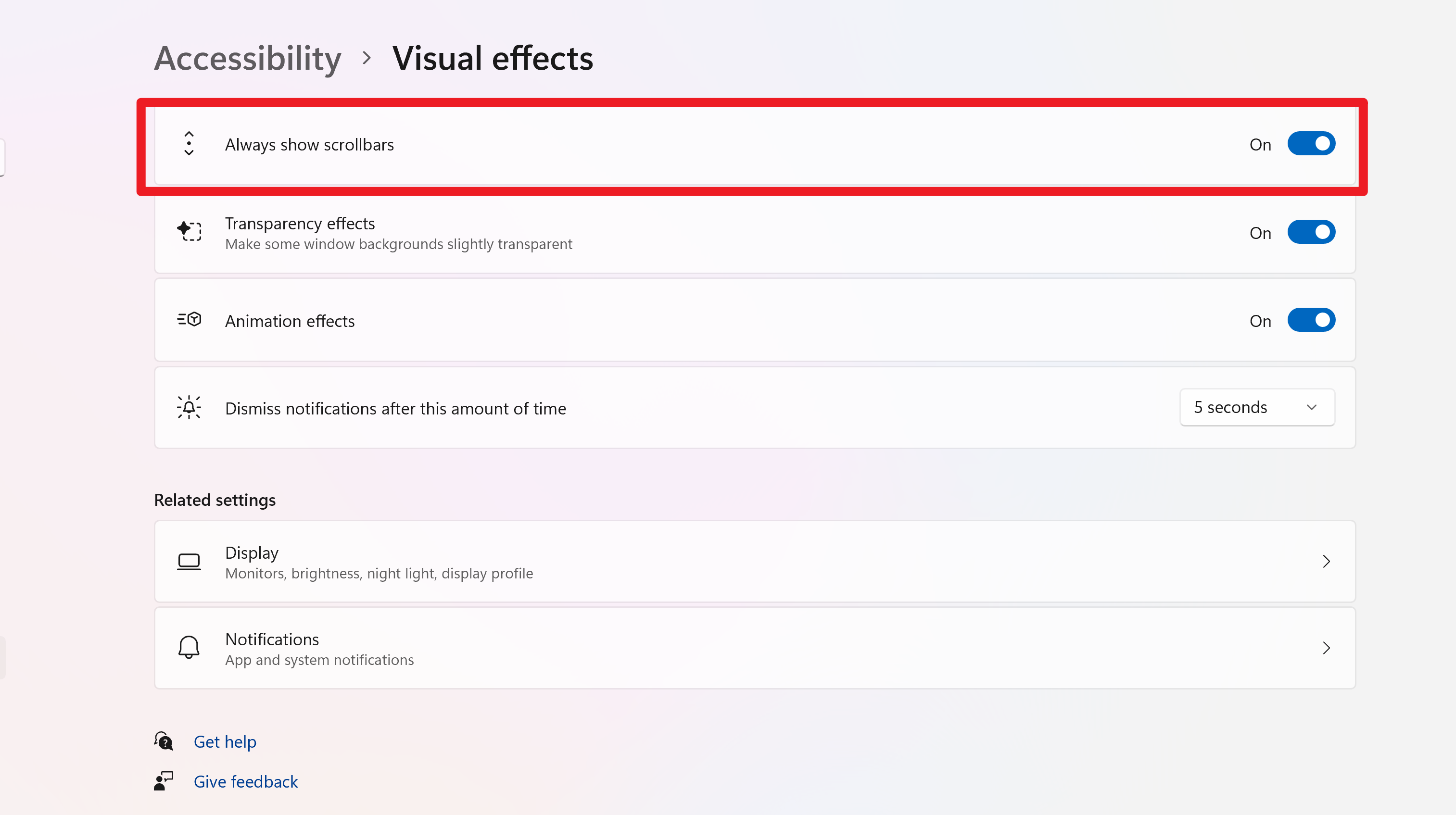Click the Related settings heading
Viewport: 1456px width, 815px height.
pyautogui.click(x=215, y=500)
